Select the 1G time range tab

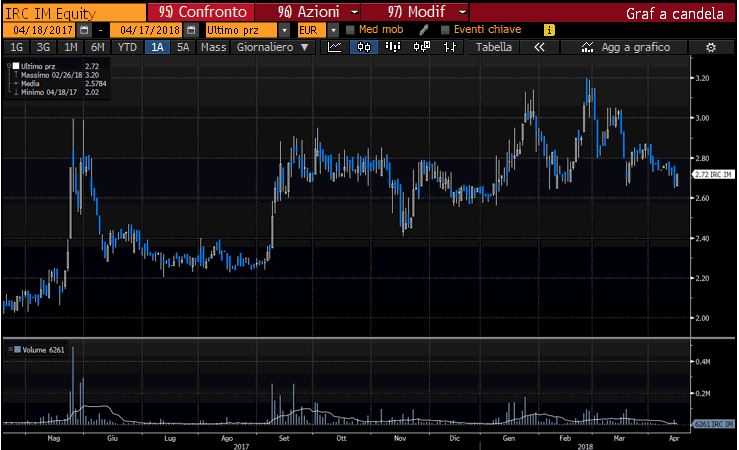(x=16, y=47)
